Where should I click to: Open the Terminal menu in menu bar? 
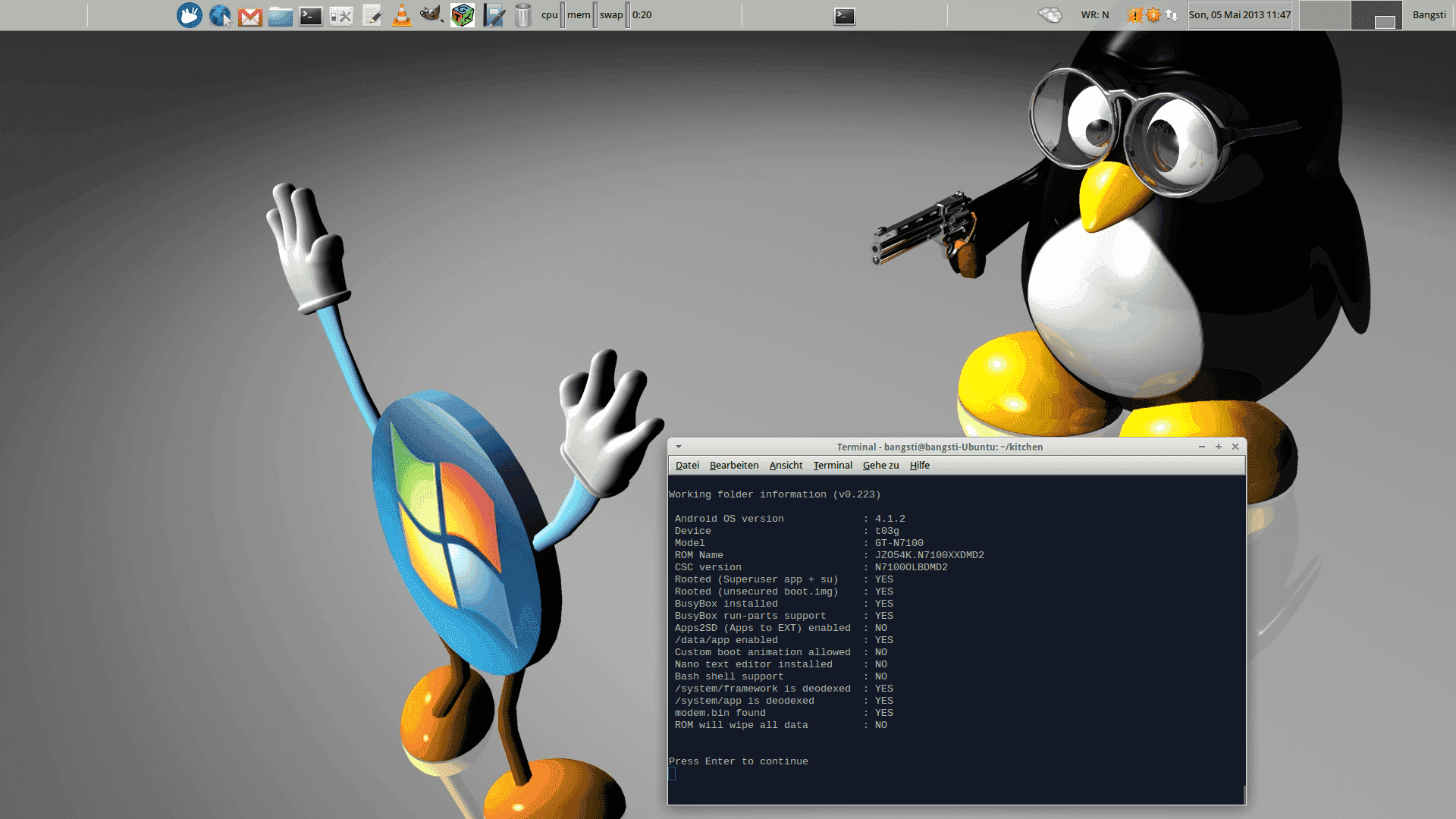[833, 465]
